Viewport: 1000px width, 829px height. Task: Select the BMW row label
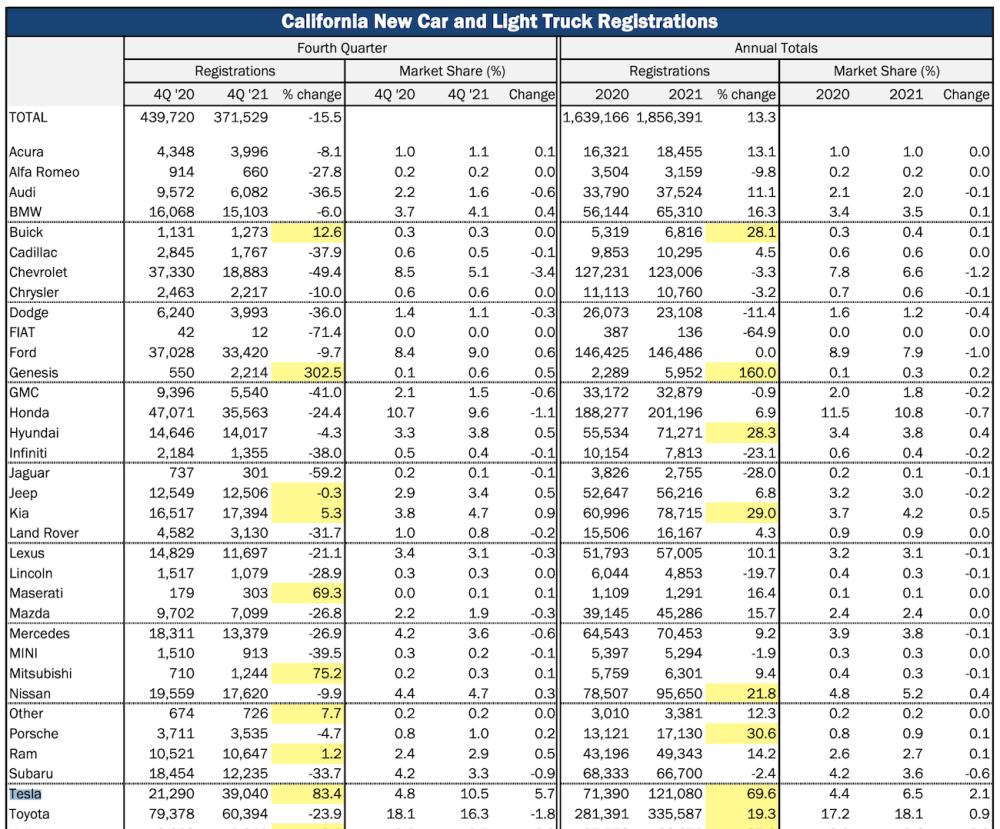pos(26,212)
